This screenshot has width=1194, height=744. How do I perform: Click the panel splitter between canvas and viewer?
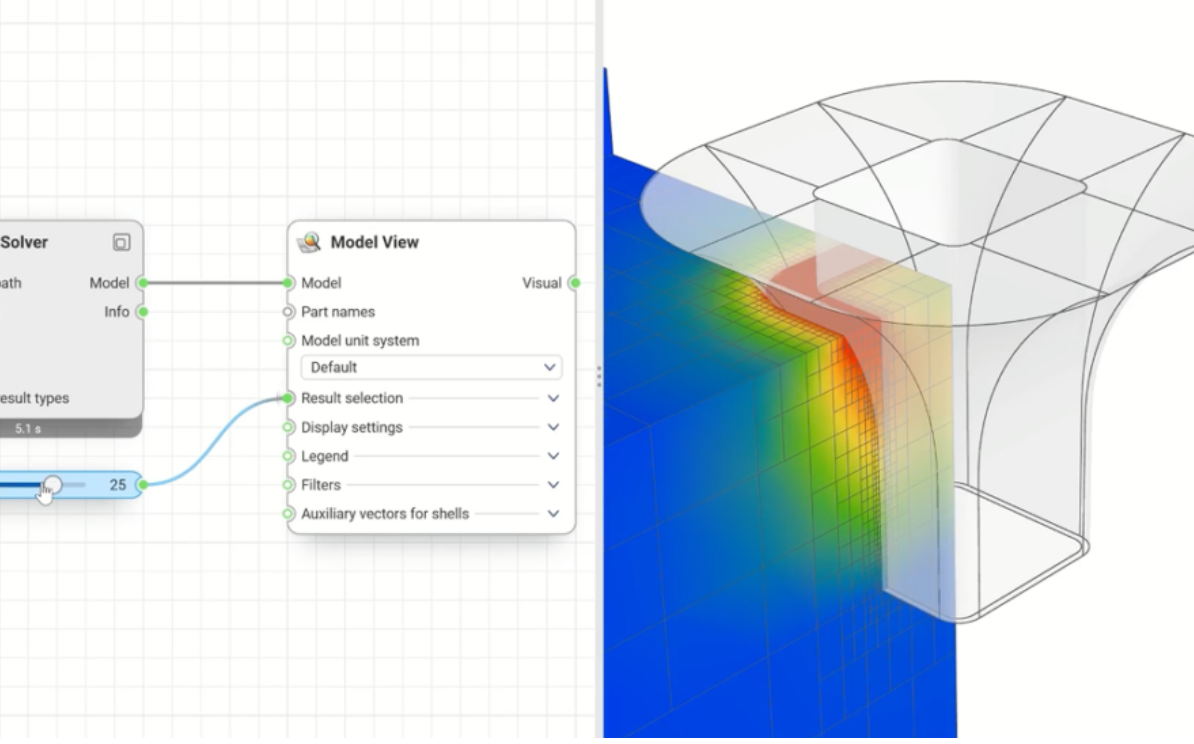pos(599,376)
